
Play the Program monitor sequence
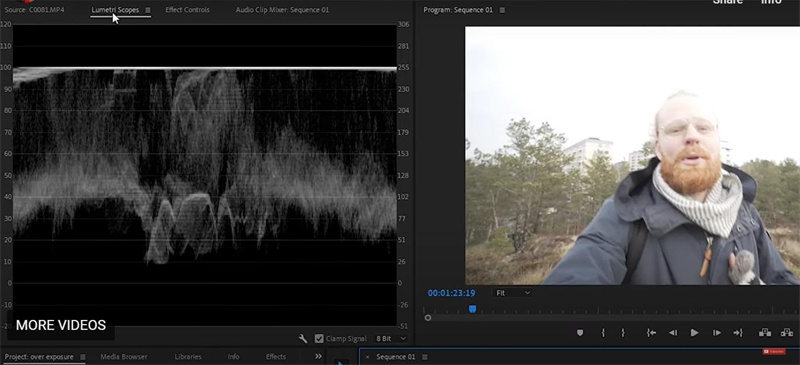coord(694,332)
